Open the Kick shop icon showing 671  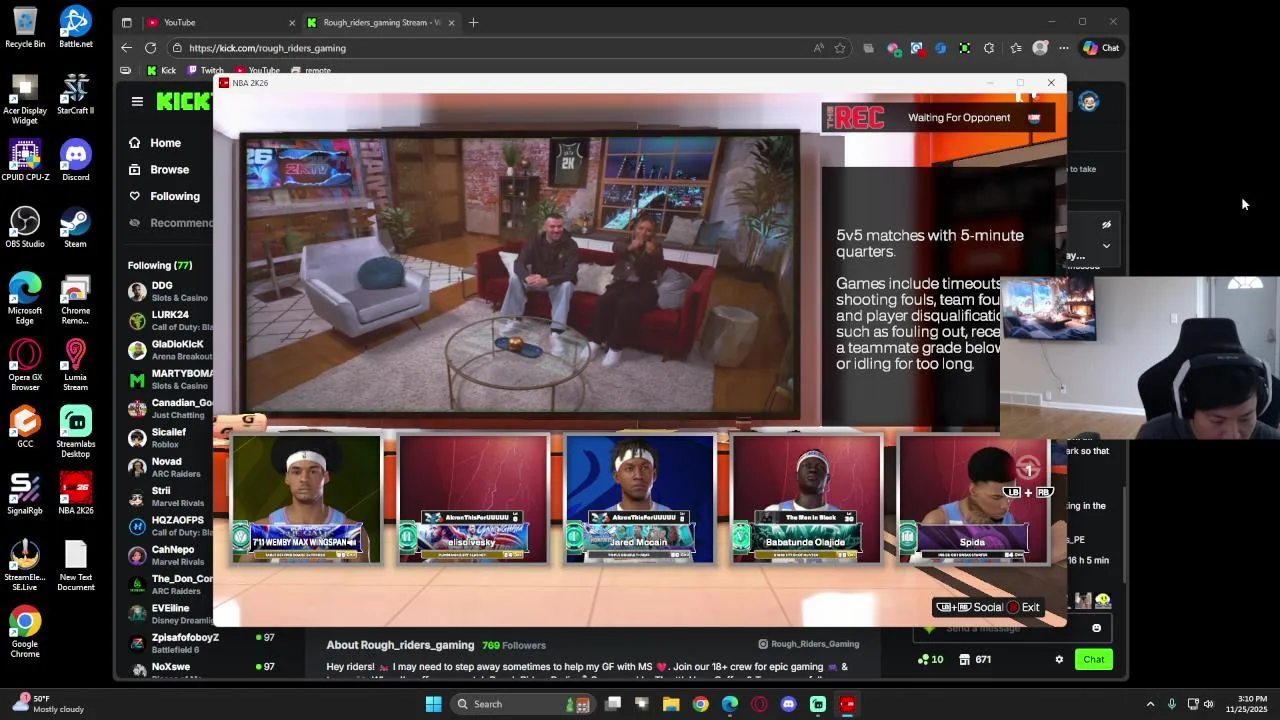975,659
